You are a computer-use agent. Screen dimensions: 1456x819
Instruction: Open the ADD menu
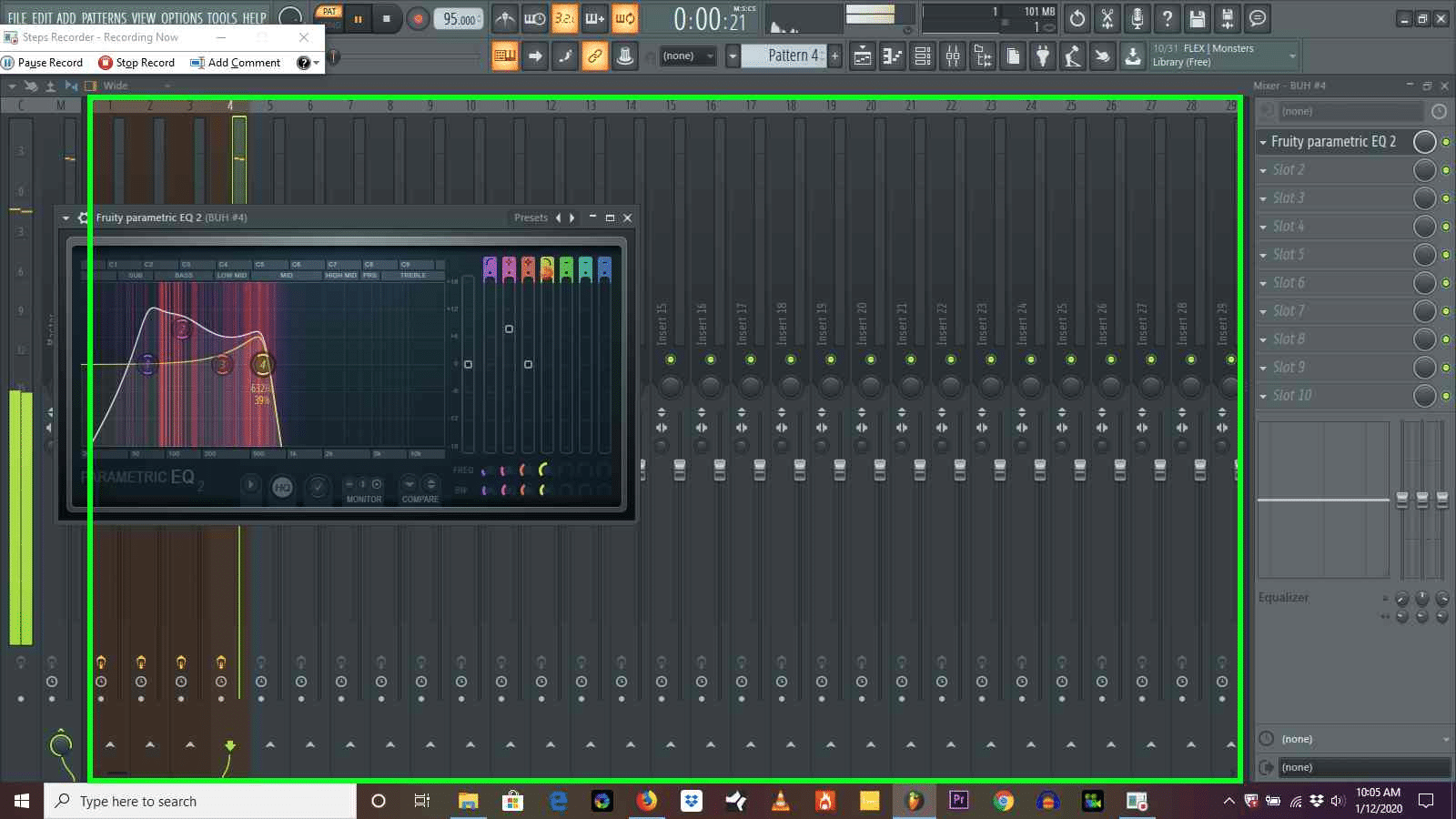click(66, 18)
